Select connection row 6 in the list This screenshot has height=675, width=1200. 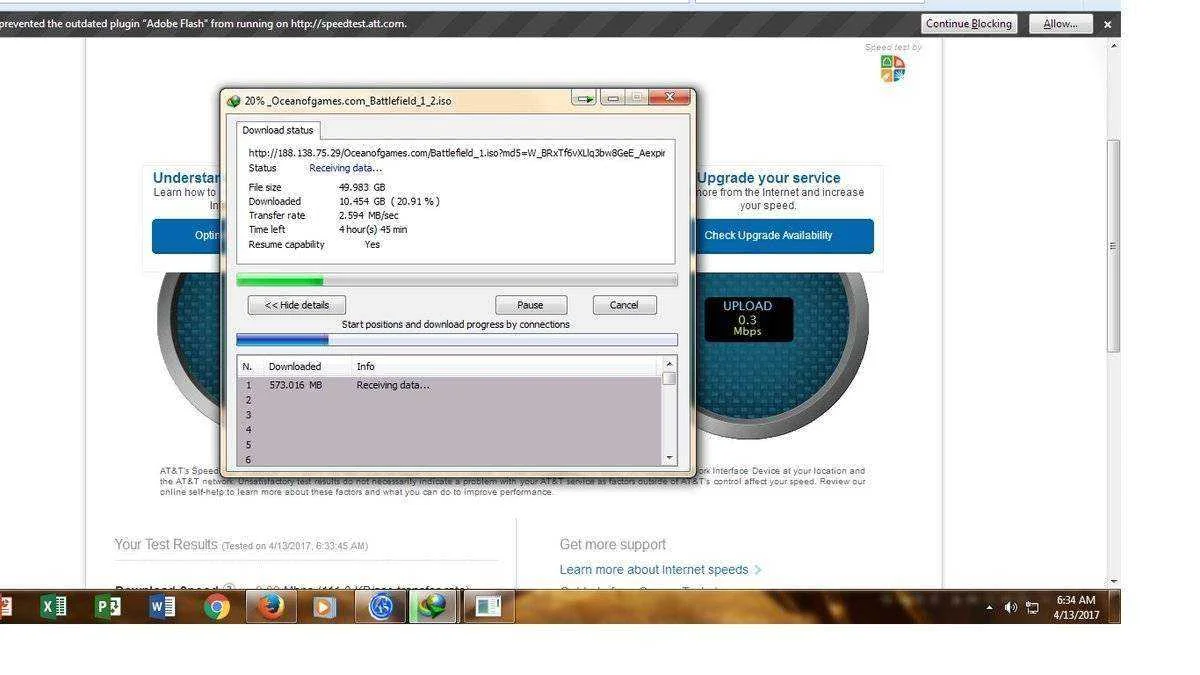click(449, 459)
